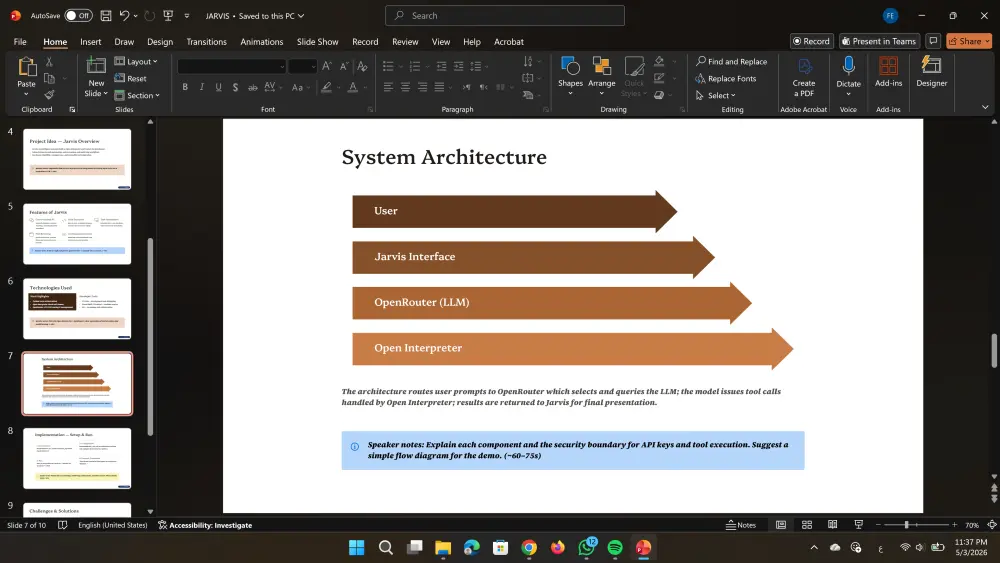Click Present in Teams
Screen dimensions: 1000x563
[879, 41]
